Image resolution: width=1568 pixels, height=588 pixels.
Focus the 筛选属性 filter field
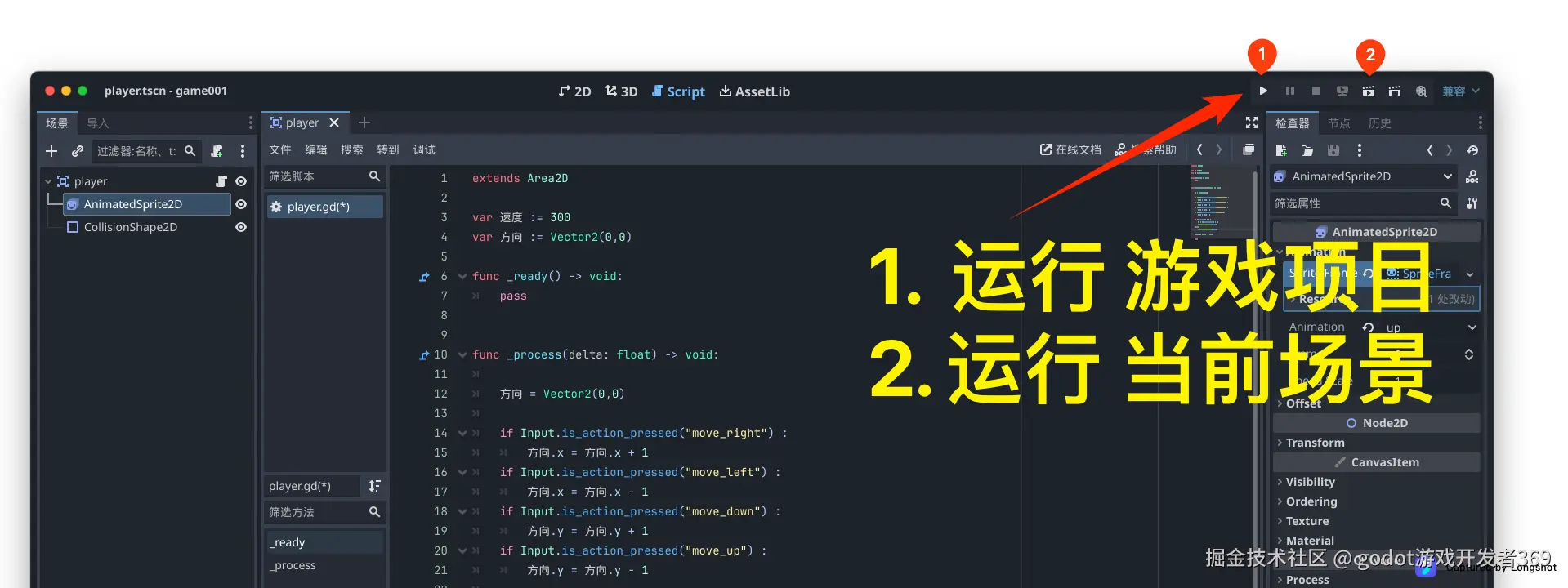pos(1363,203)
